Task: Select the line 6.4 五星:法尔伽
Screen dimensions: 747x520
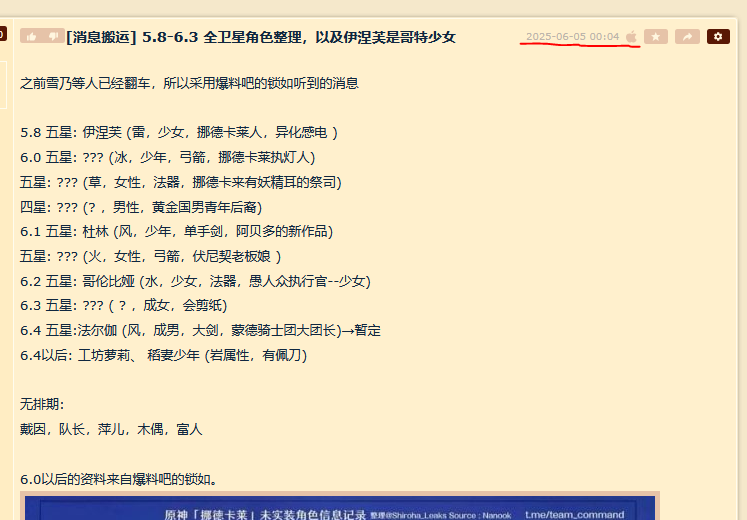Action: click(201, 330)
